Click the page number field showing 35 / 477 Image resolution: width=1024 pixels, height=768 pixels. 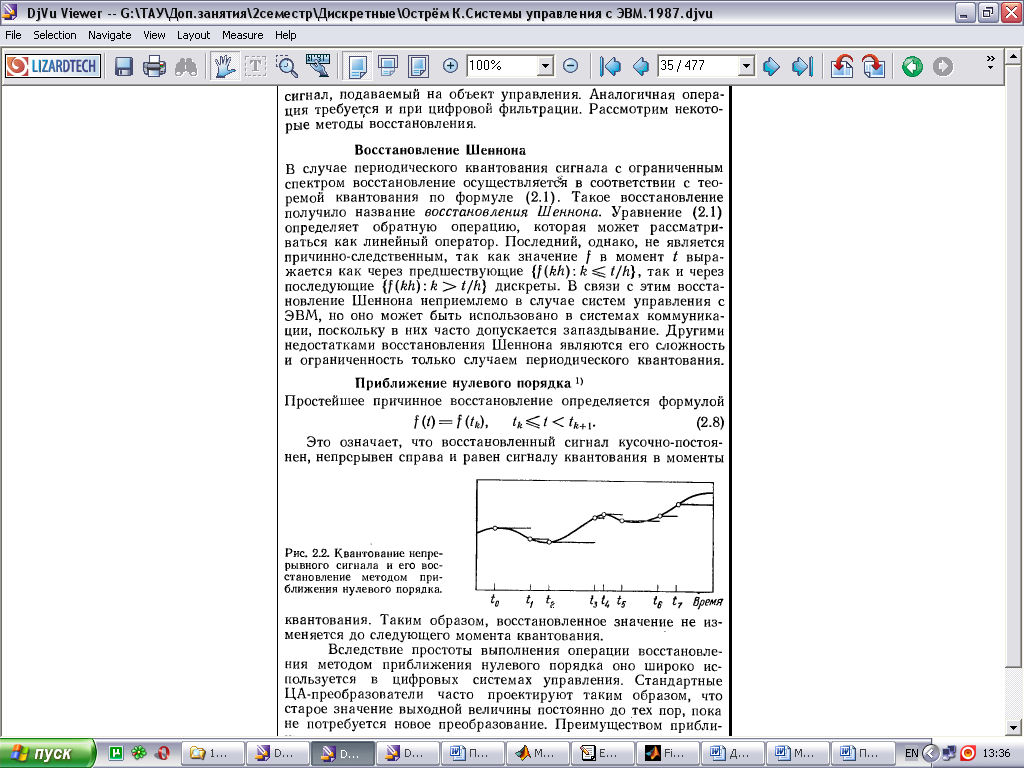tap(698, 66)
